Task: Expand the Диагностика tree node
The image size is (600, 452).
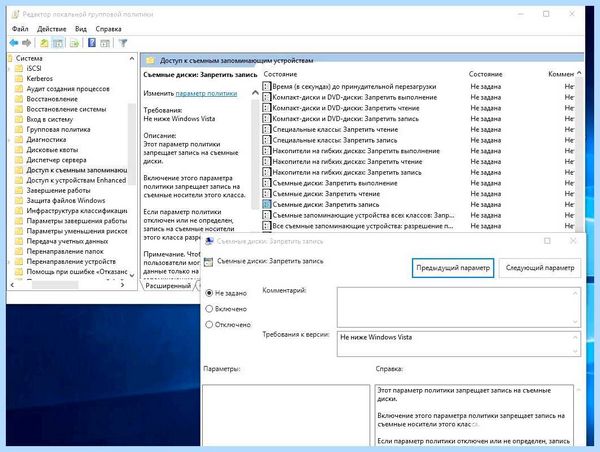Action: (10, 140)
